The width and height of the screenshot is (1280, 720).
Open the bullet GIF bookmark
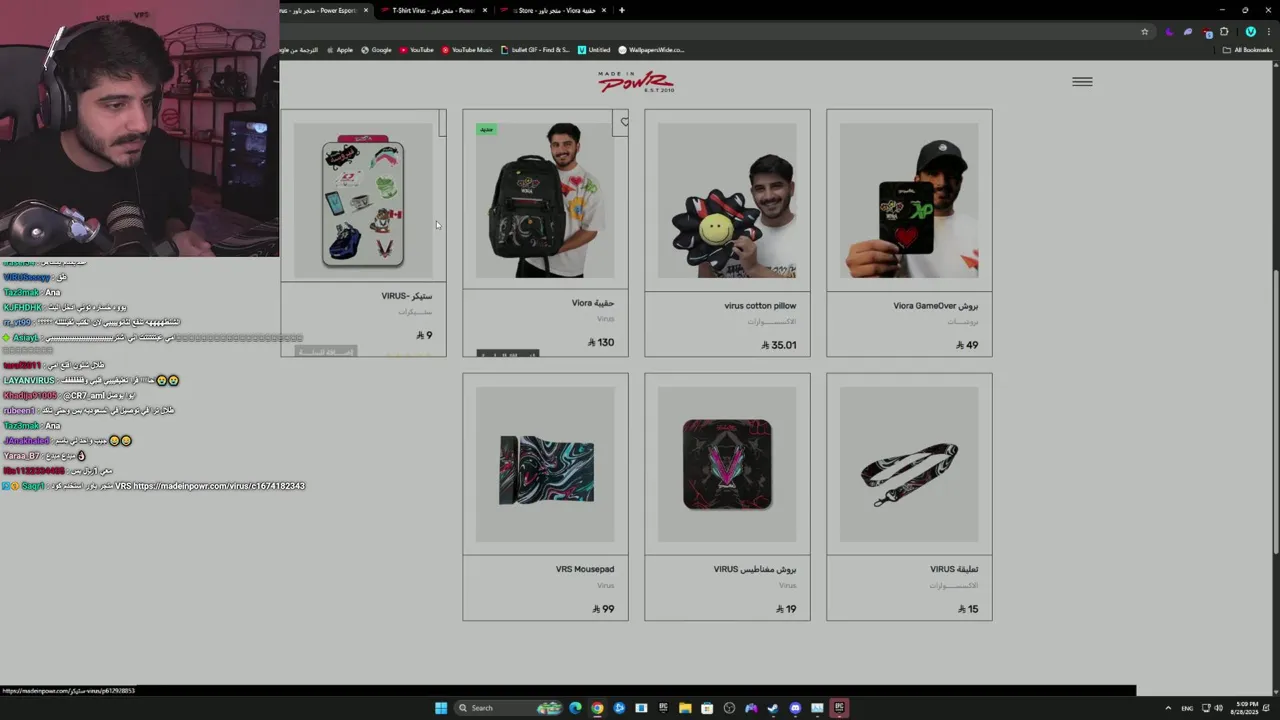535,50
